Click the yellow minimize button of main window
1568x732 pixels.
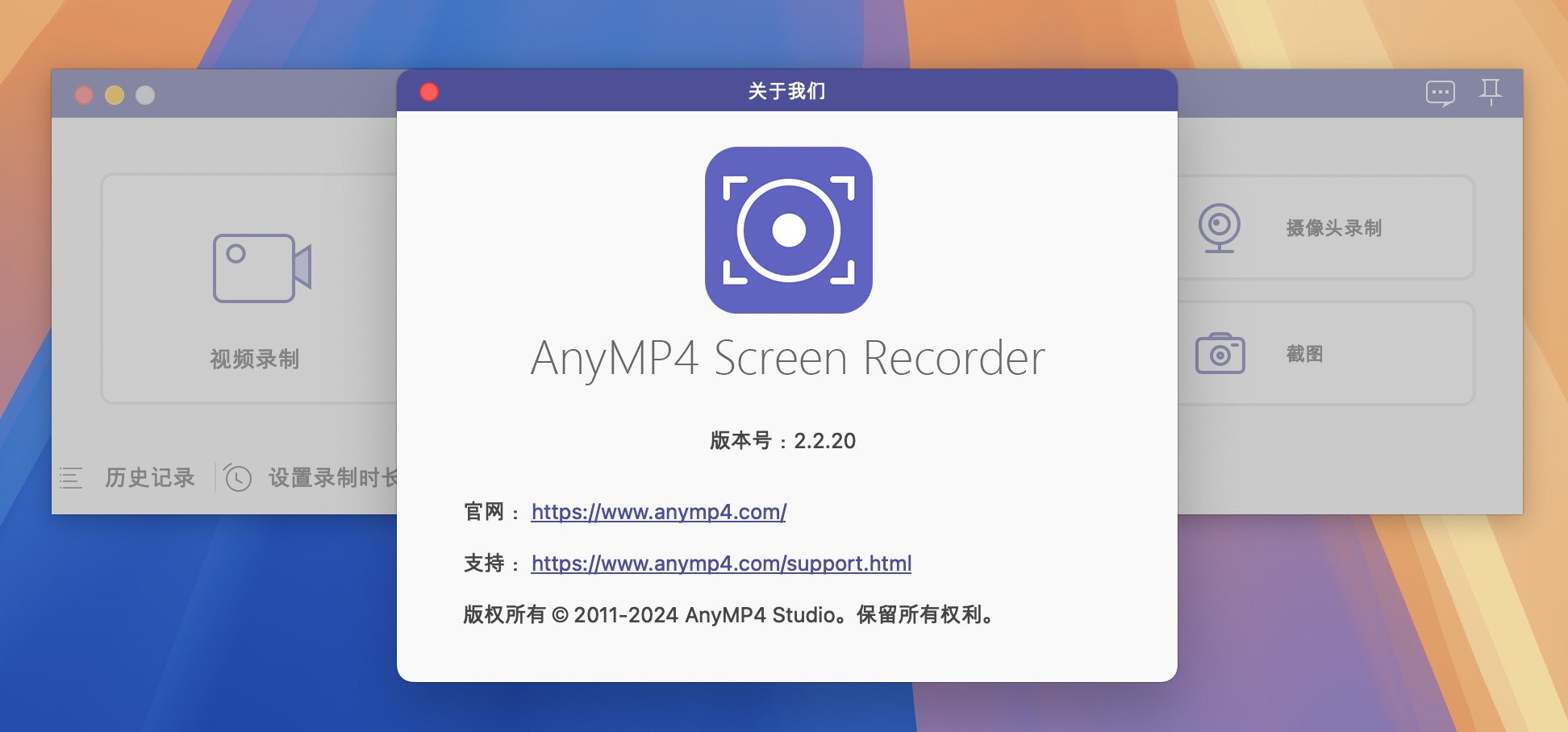click(115, 95)
